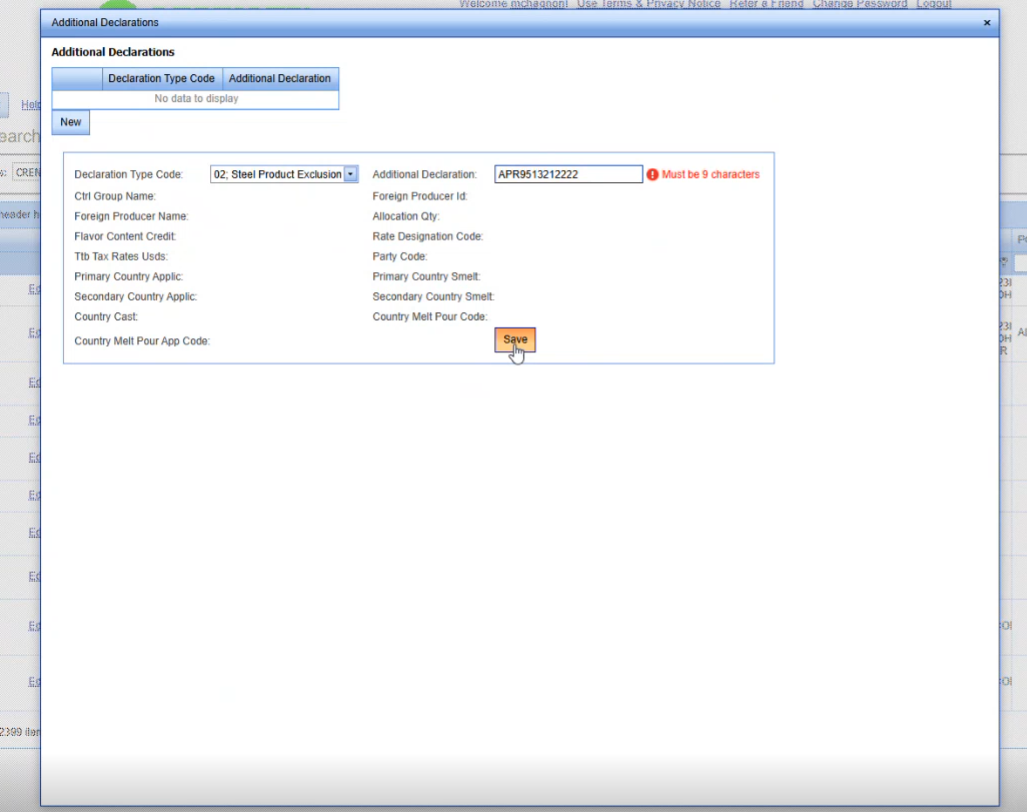Sort by Additional Declaration column header
The image size is (1027, 812).
point(280,78)
